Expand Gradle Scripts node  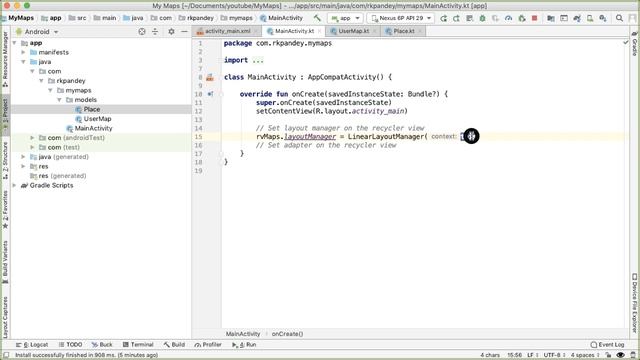click(15, 185)
